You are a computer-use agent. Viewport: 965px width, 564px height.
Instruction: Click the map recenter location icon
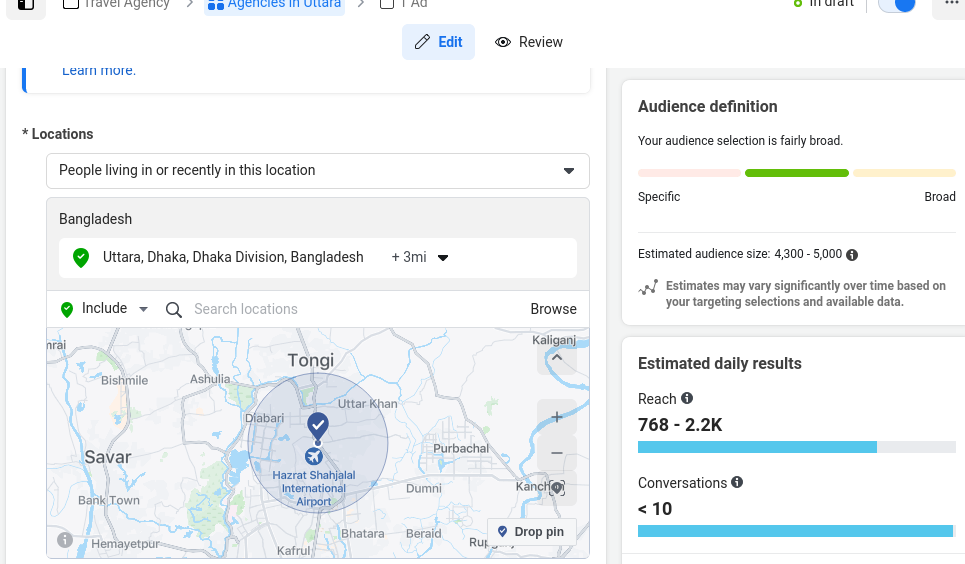[x=557, y=488]
